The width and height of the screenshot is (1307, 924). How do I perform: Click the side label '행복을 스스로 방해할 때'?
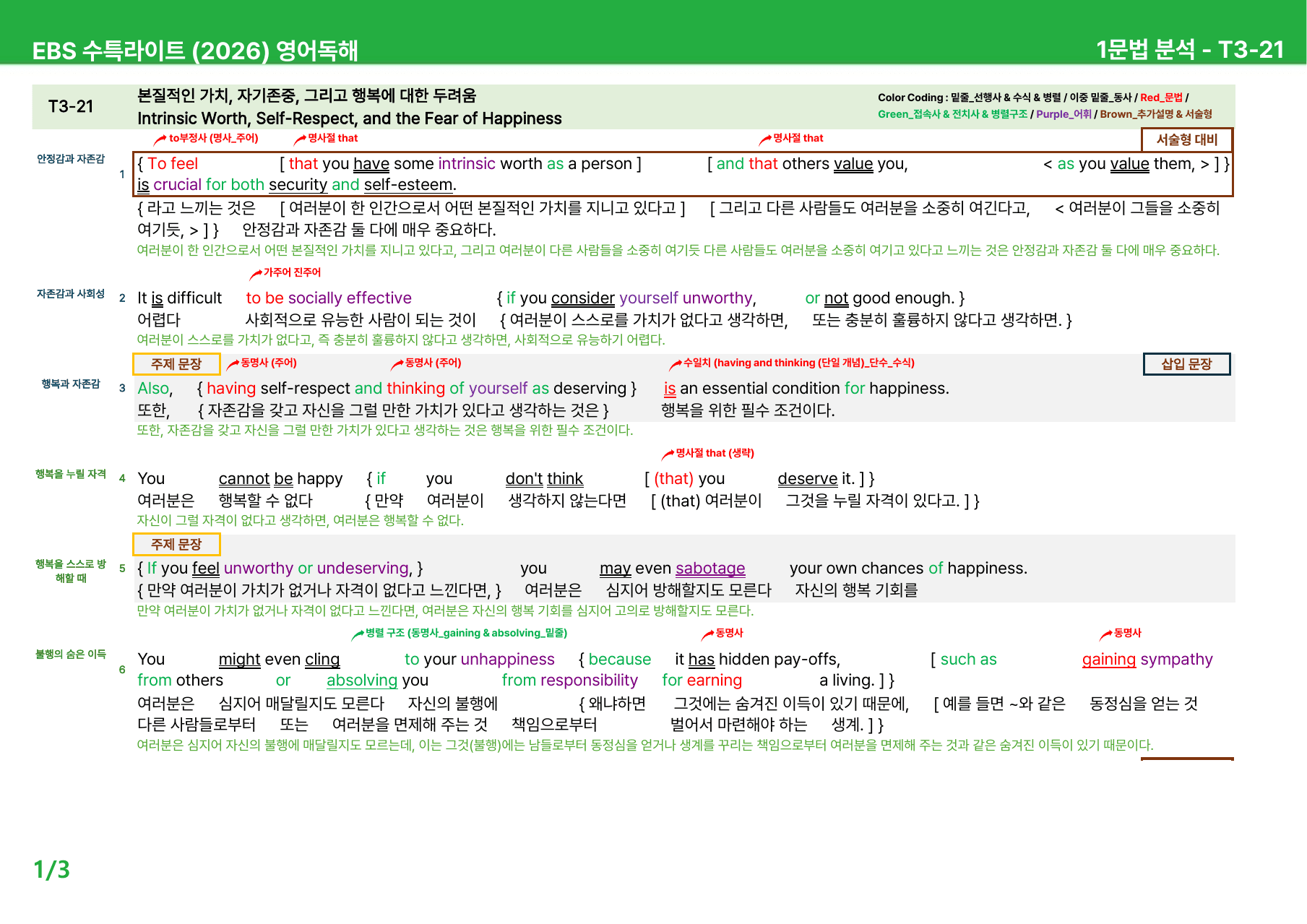point(71,571)
